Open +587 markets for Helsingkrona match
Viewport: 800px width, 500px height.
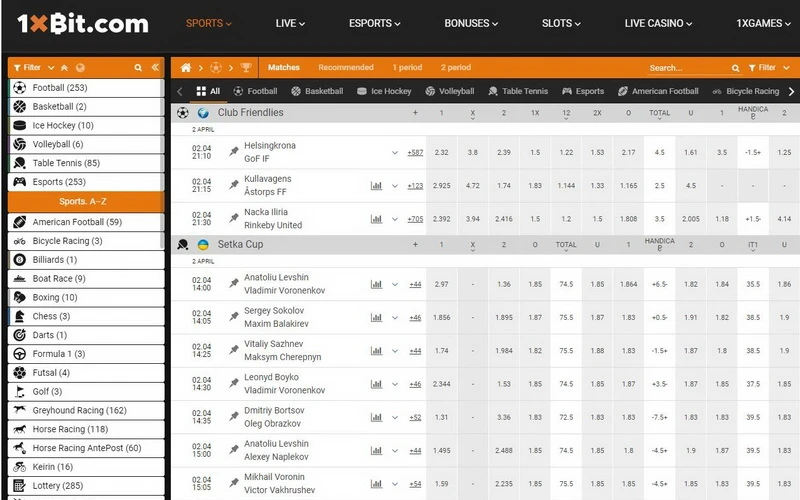415,153
